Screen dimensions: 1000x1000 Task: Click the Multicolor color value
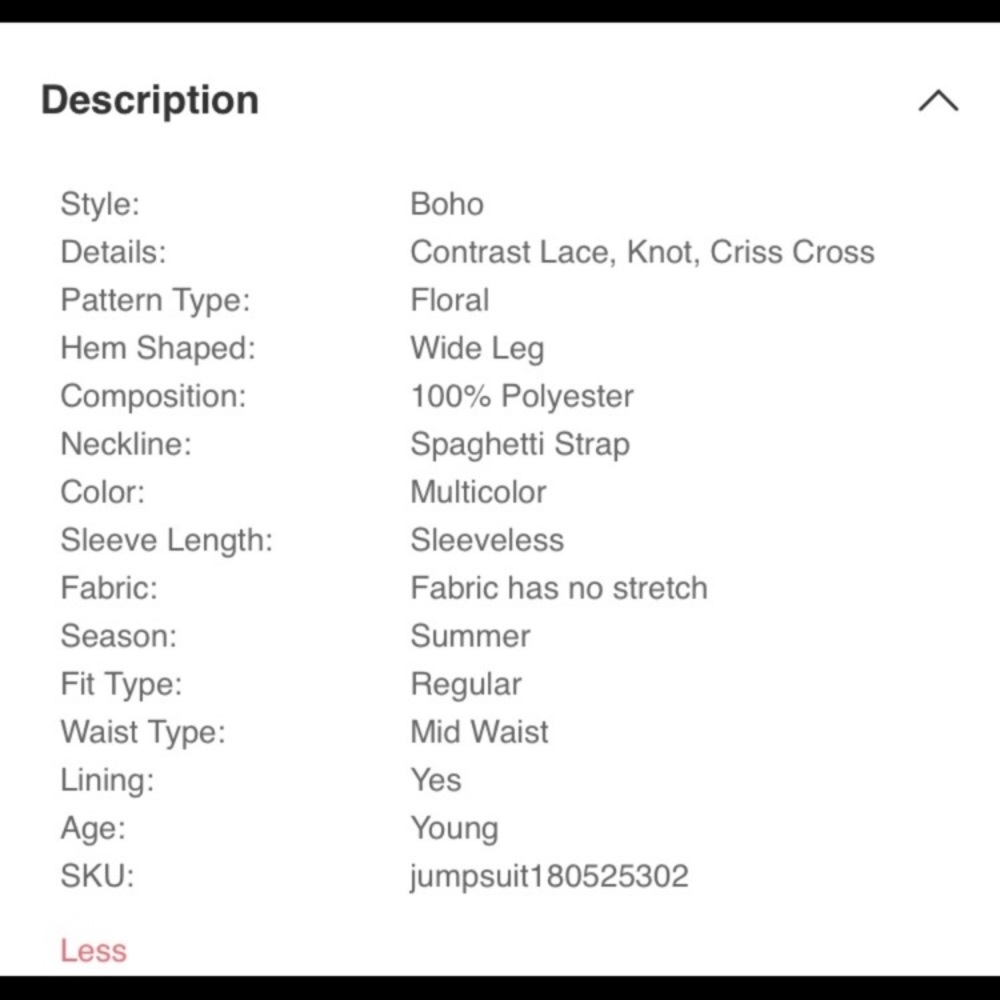478,492
